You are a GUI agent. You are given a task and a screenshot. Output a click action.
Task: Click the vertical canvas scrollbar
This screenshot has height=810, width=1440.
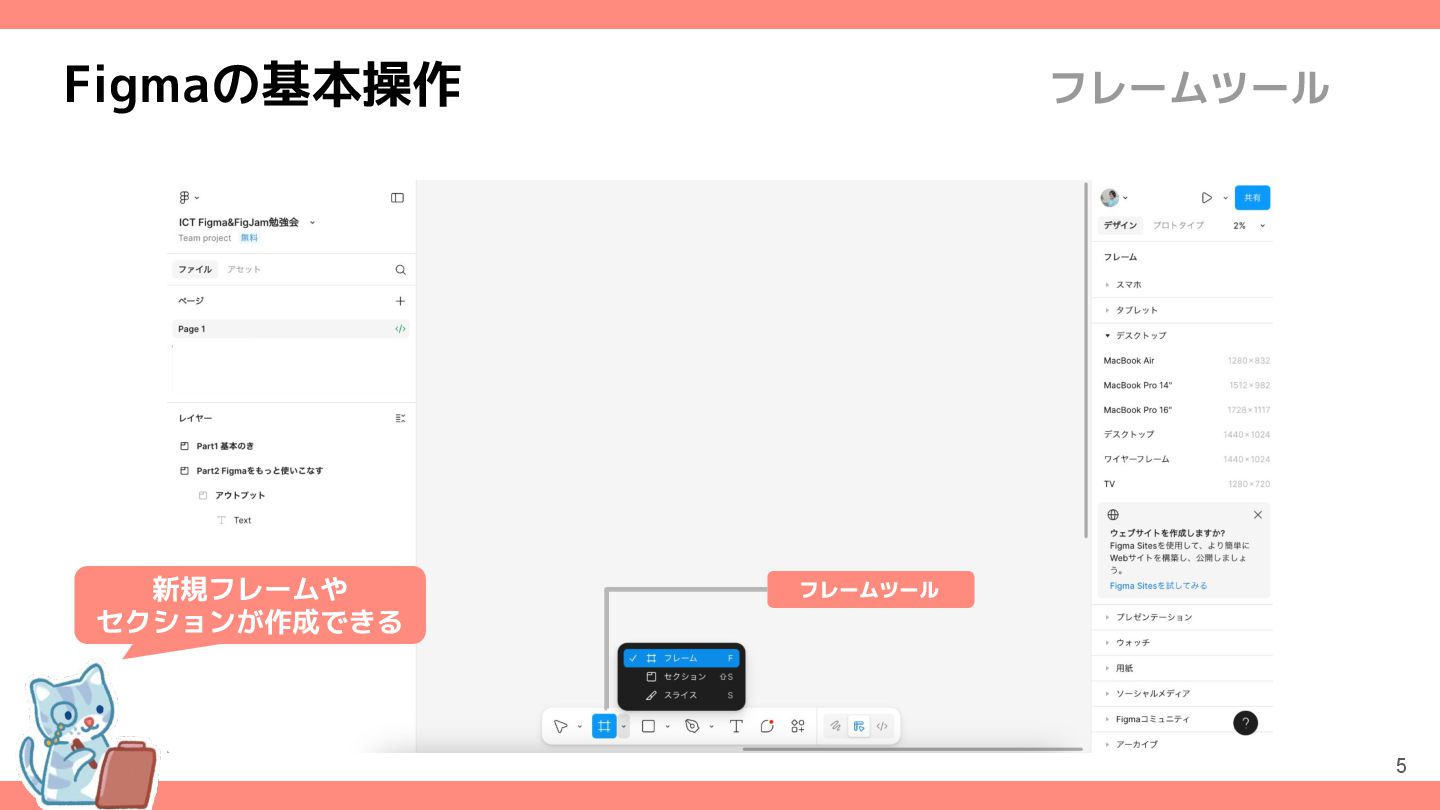(1087, 360)
